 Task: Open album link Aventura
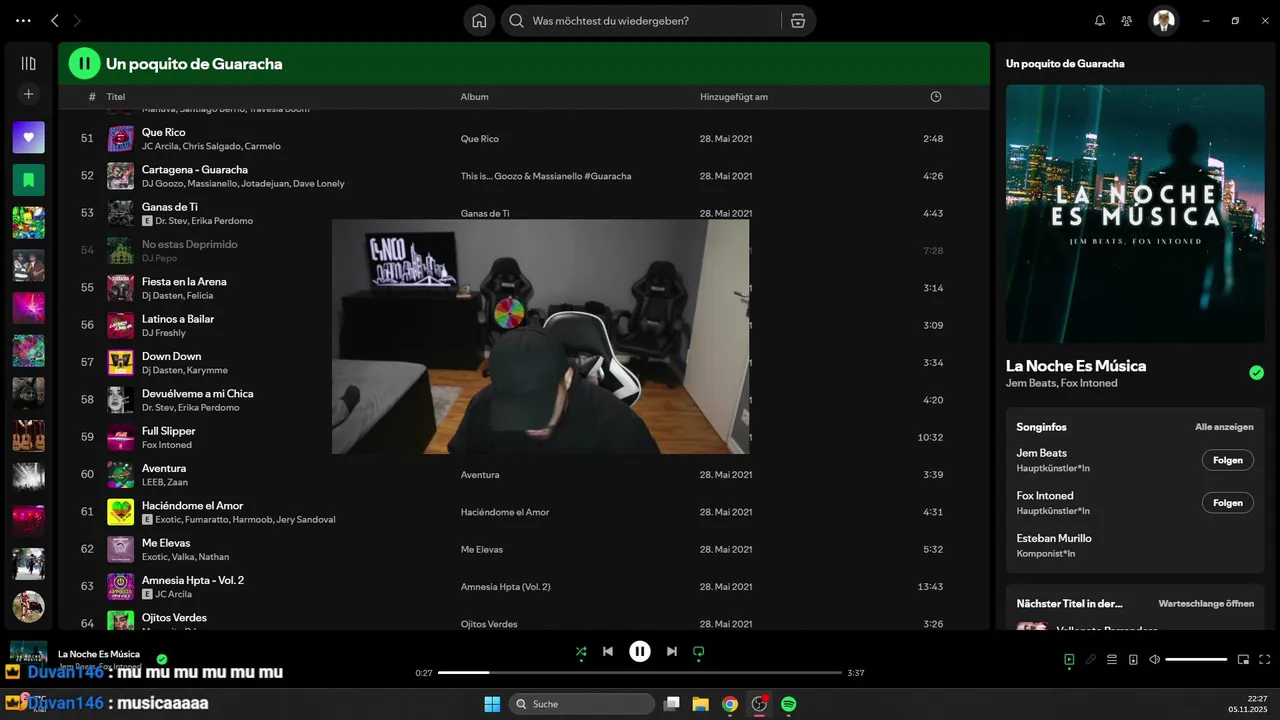point(480,475)
